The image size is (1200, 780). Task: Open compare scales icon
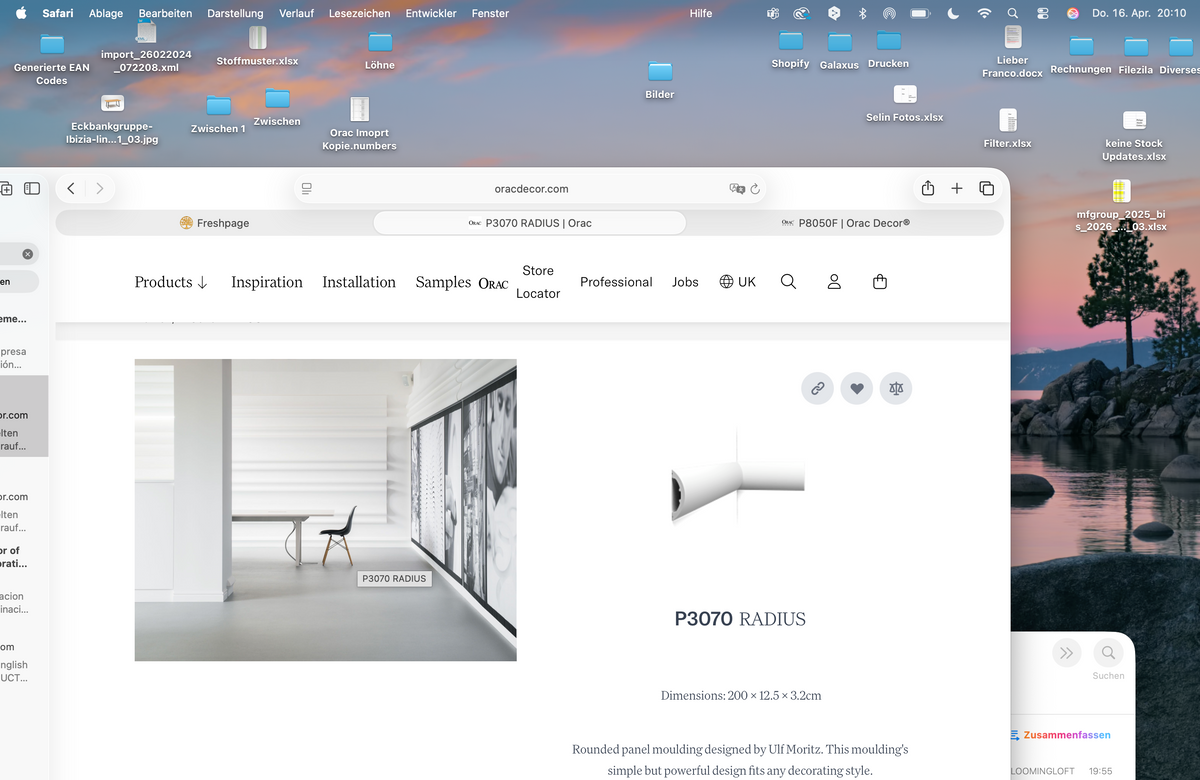(896, 388)
